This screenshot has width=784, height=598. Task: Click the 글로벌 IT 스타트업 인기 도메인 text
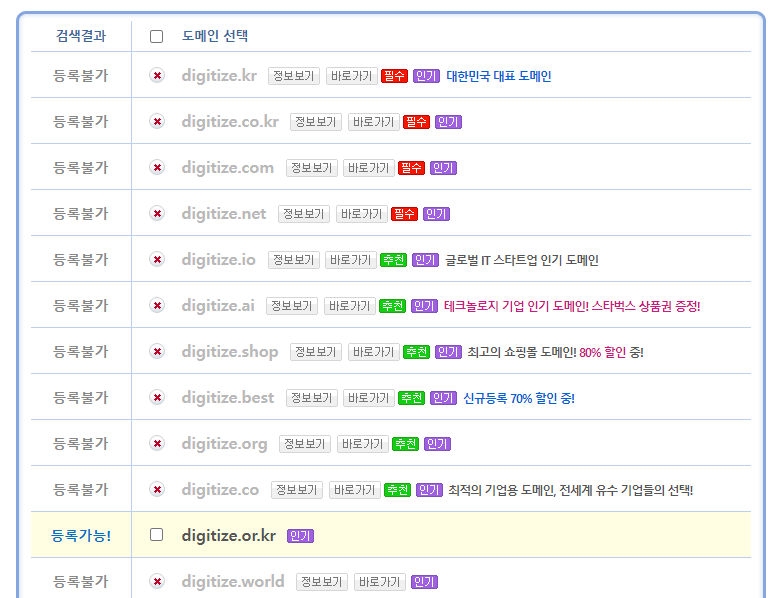coord(522,260)
